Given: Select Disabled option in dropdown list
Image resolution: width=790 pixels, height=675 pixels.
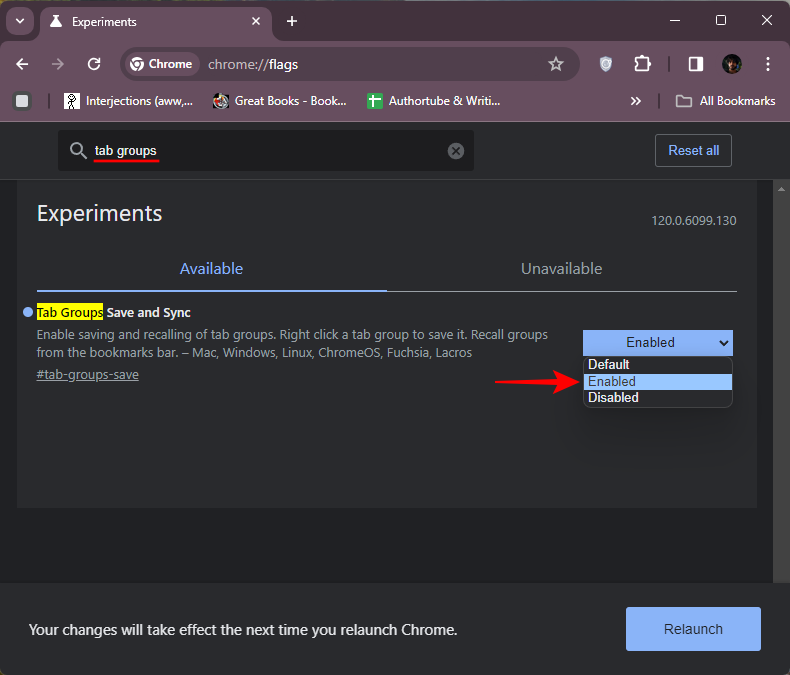Looking at the screenshot, I should pos(657,397).
